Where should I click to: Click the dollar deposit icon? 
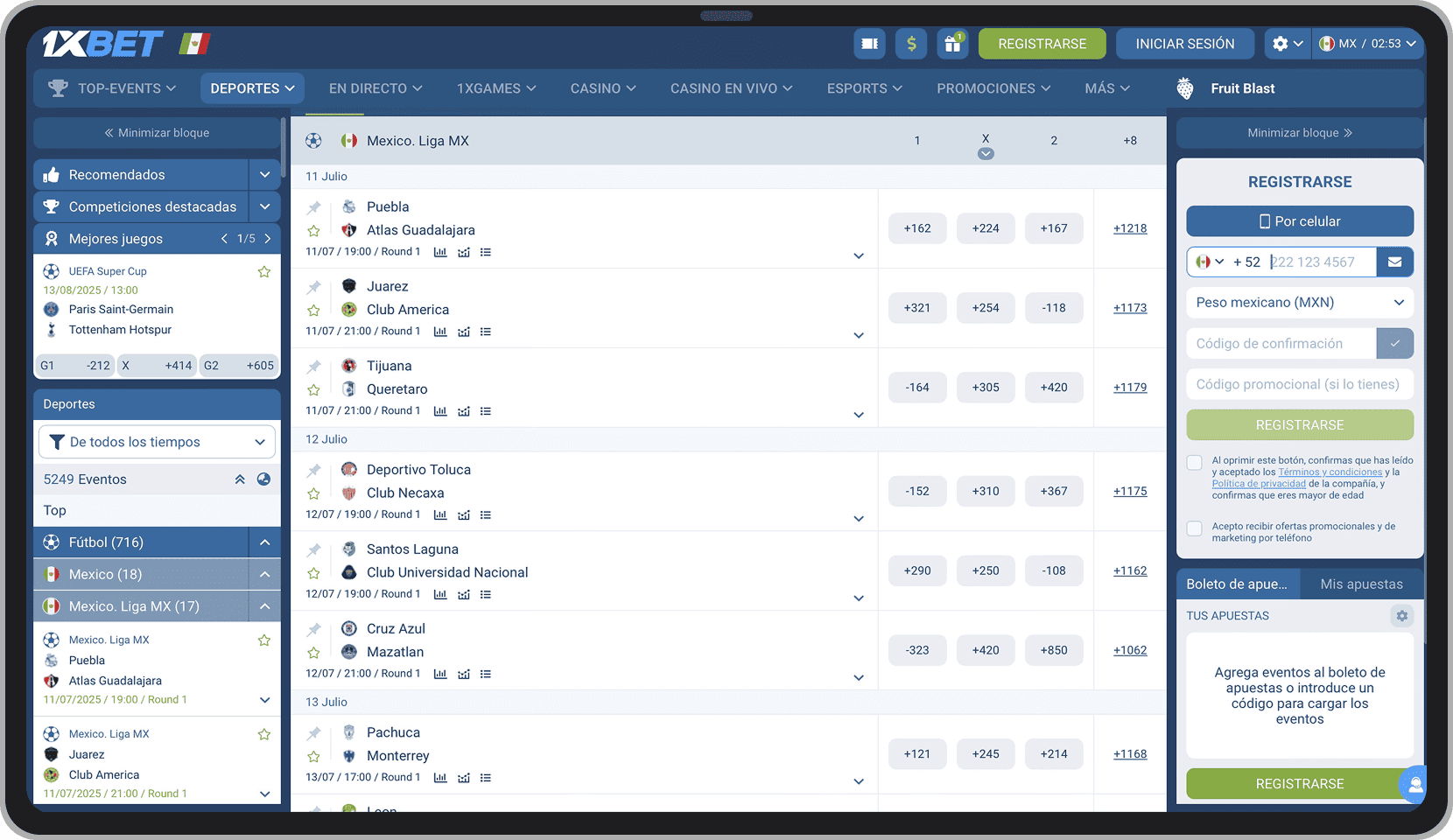point(911,44)
